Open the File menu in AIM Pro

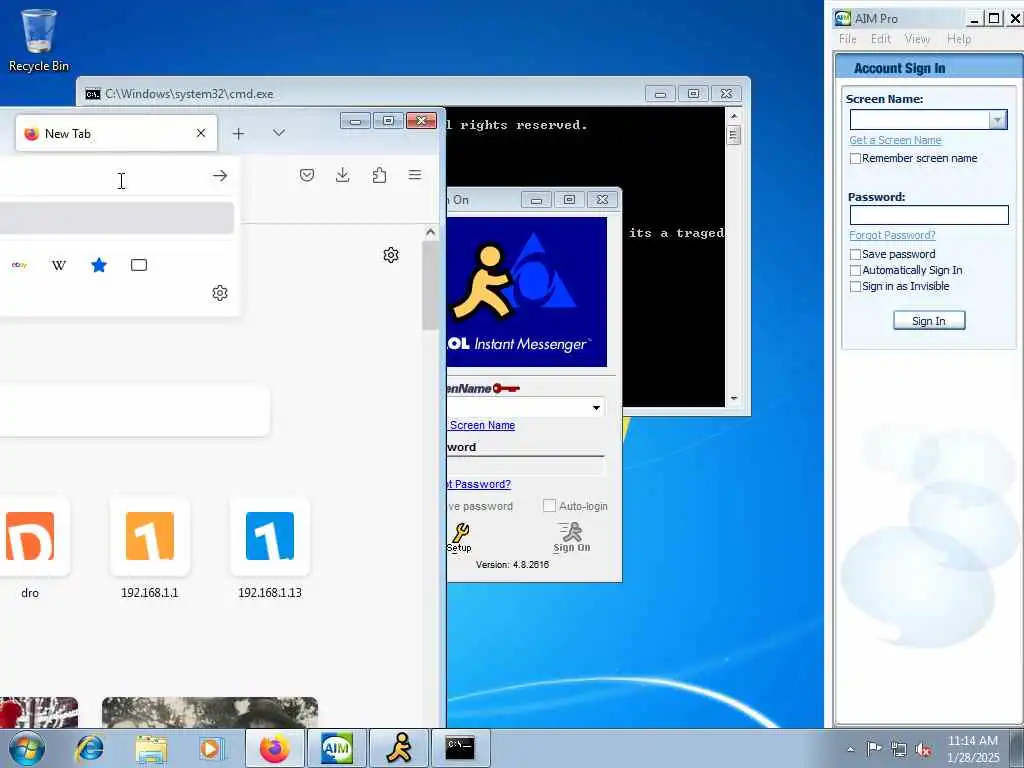coord(848,39)
